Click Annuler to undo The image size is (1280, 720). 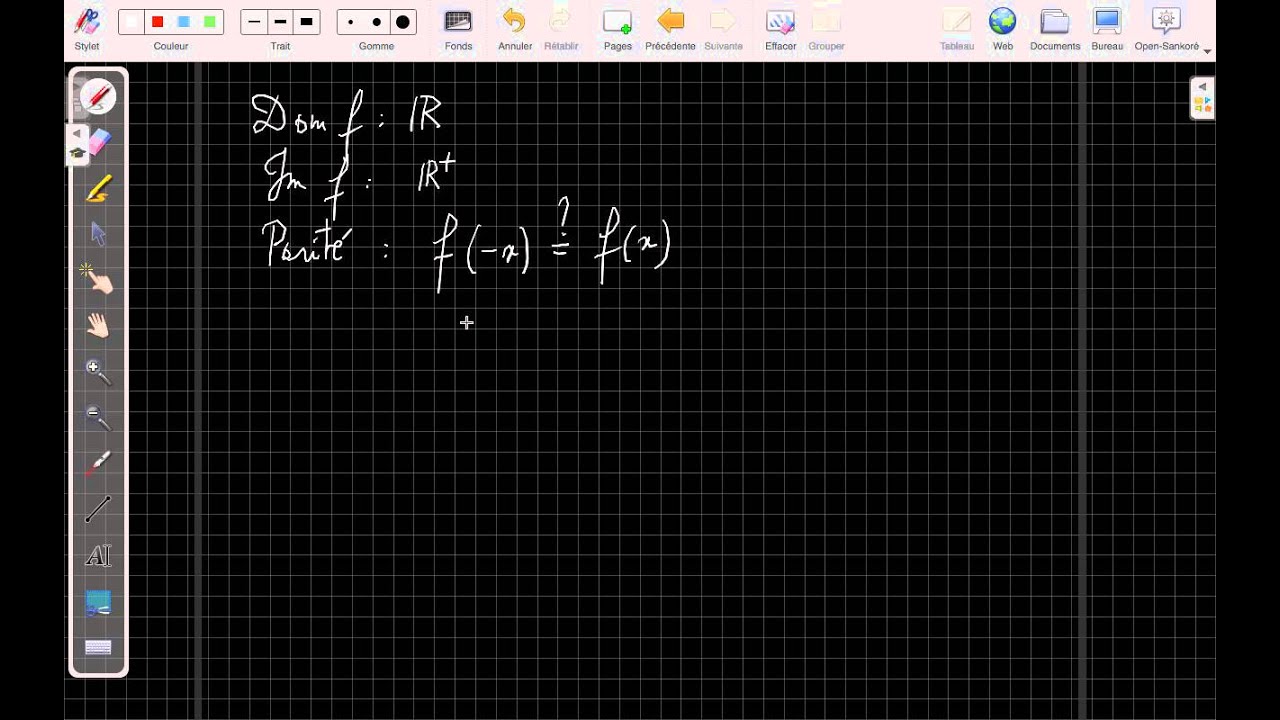[x=515, y=28]
